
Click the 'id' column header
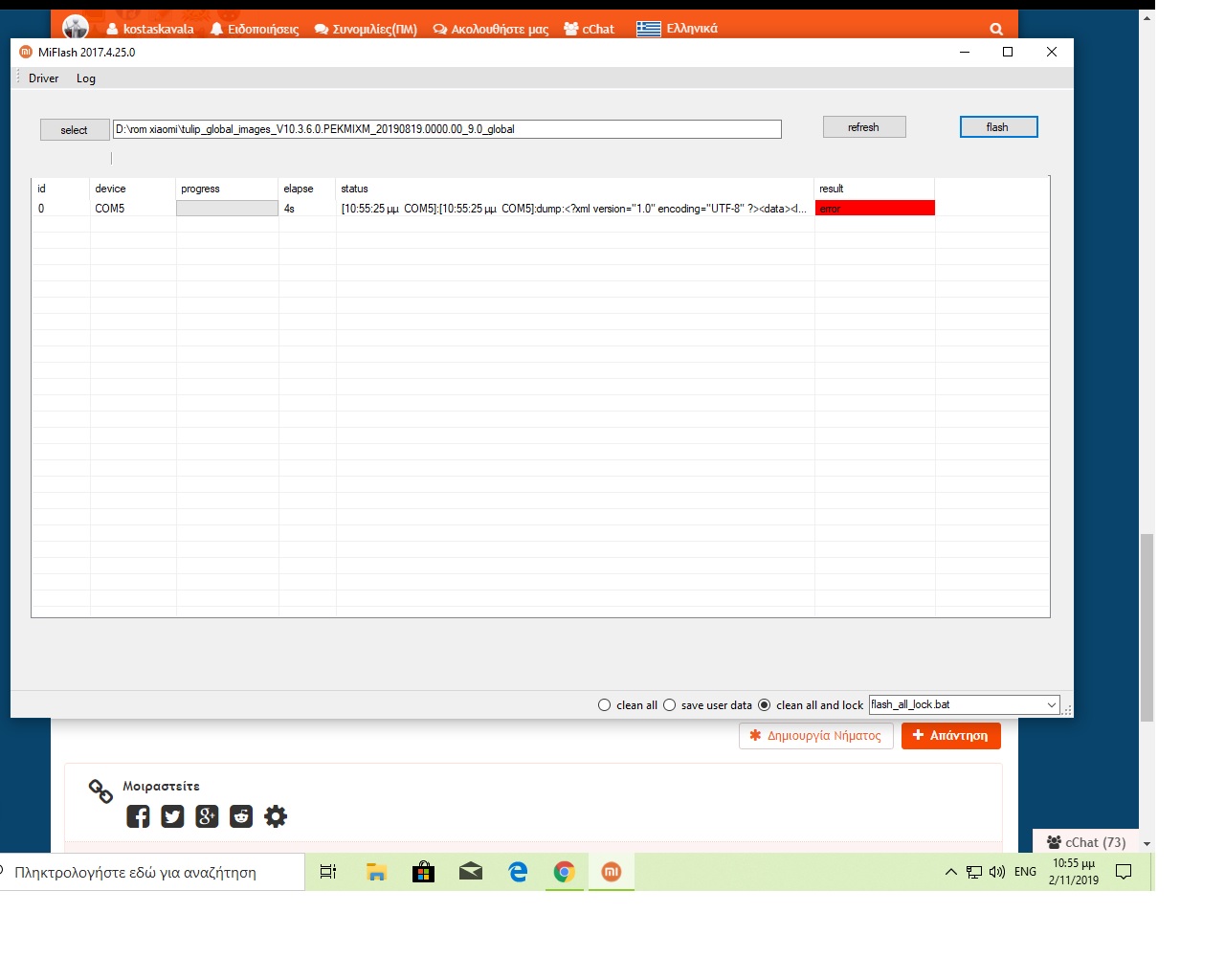(x=61, y=189)
